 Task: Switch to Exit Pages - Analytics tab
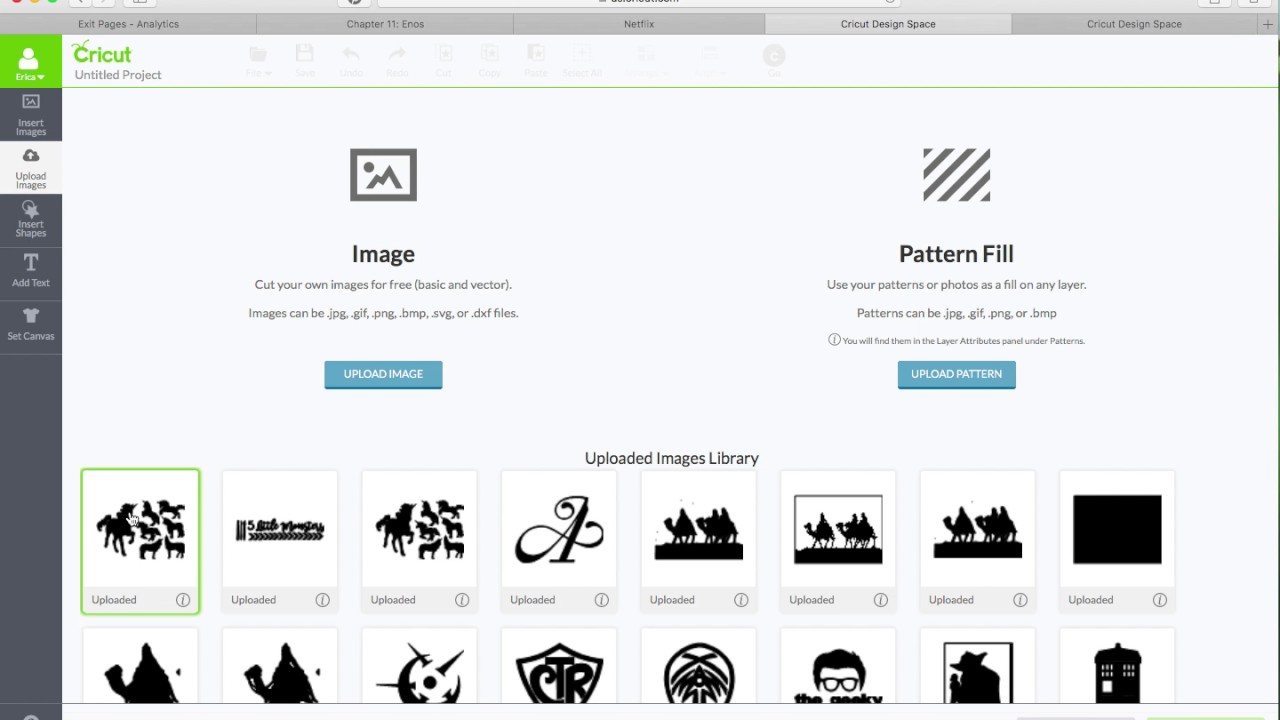point(128,24)
